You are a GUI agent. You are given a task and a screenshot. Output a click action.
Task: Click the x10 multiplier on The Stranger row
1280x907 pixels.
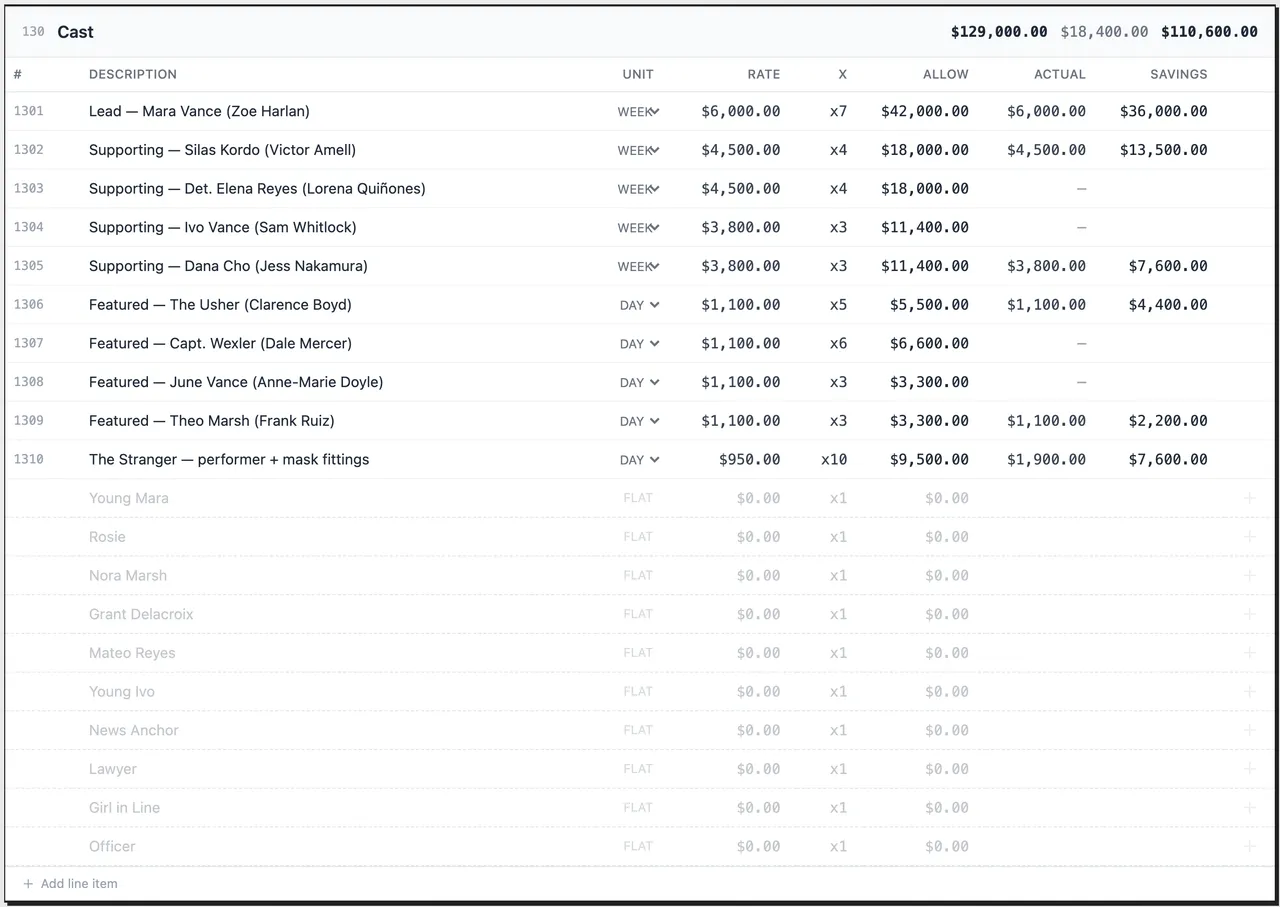pos(834,460)
